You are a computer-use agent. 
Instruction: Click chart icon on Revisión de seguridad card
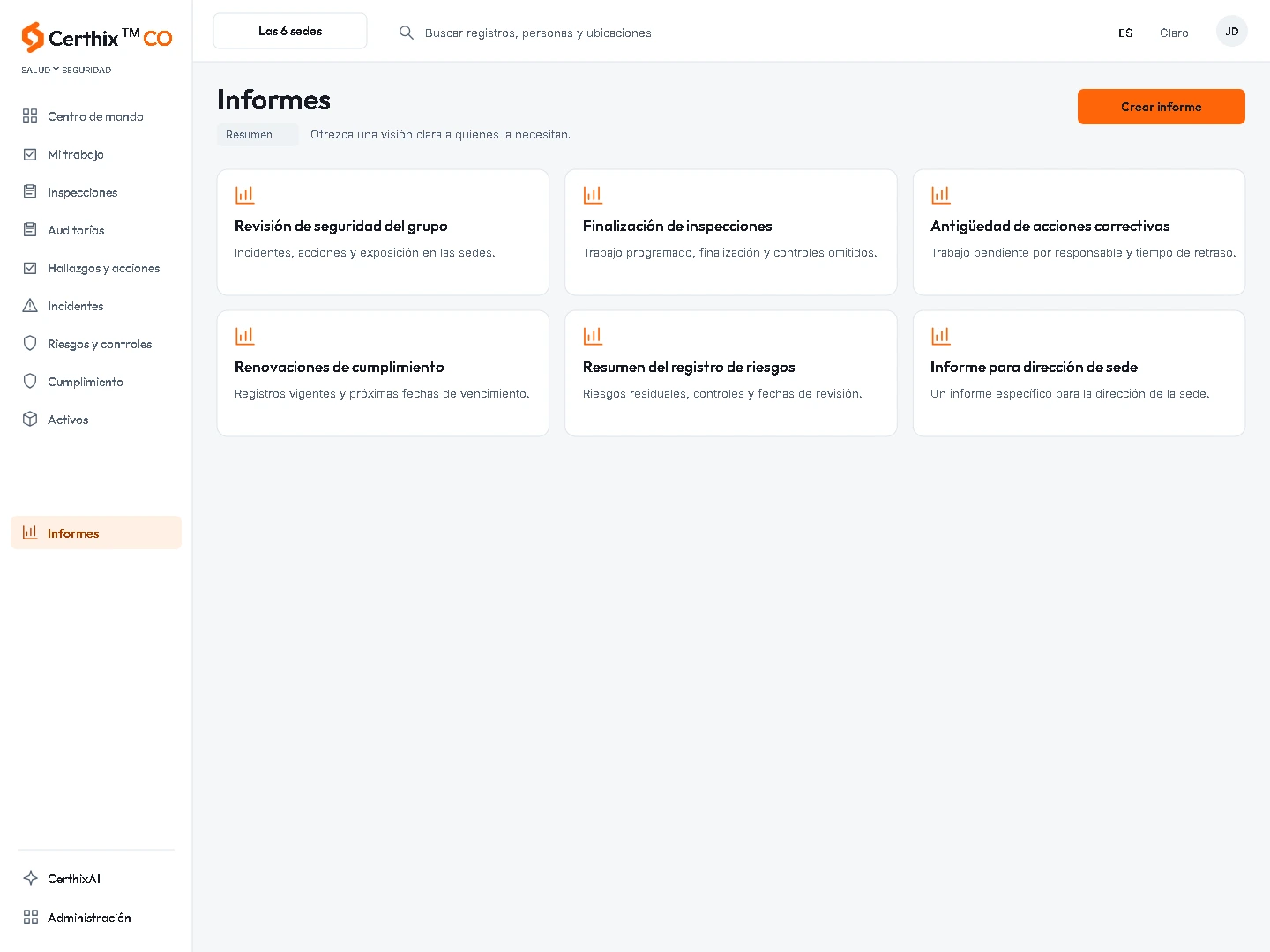pyautogui.click(x=244, y=195)
